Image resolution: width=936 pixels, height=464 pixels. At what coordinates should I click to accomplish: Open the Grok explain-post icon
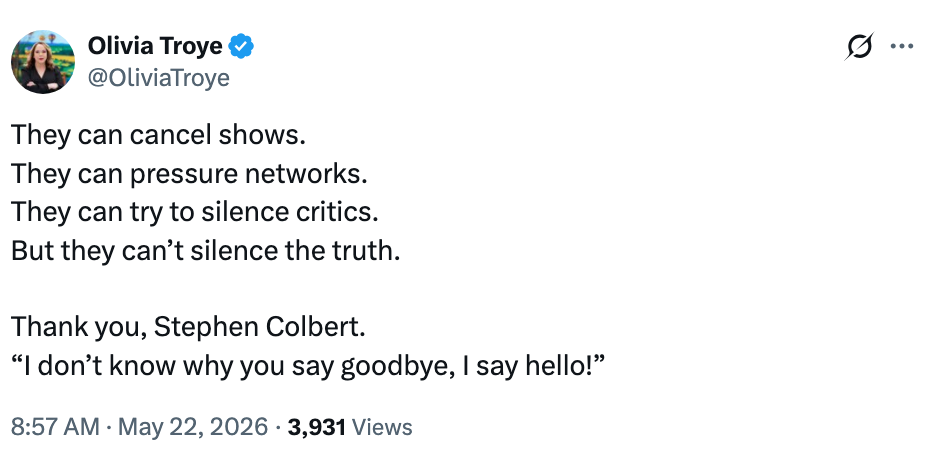point(859,47)
